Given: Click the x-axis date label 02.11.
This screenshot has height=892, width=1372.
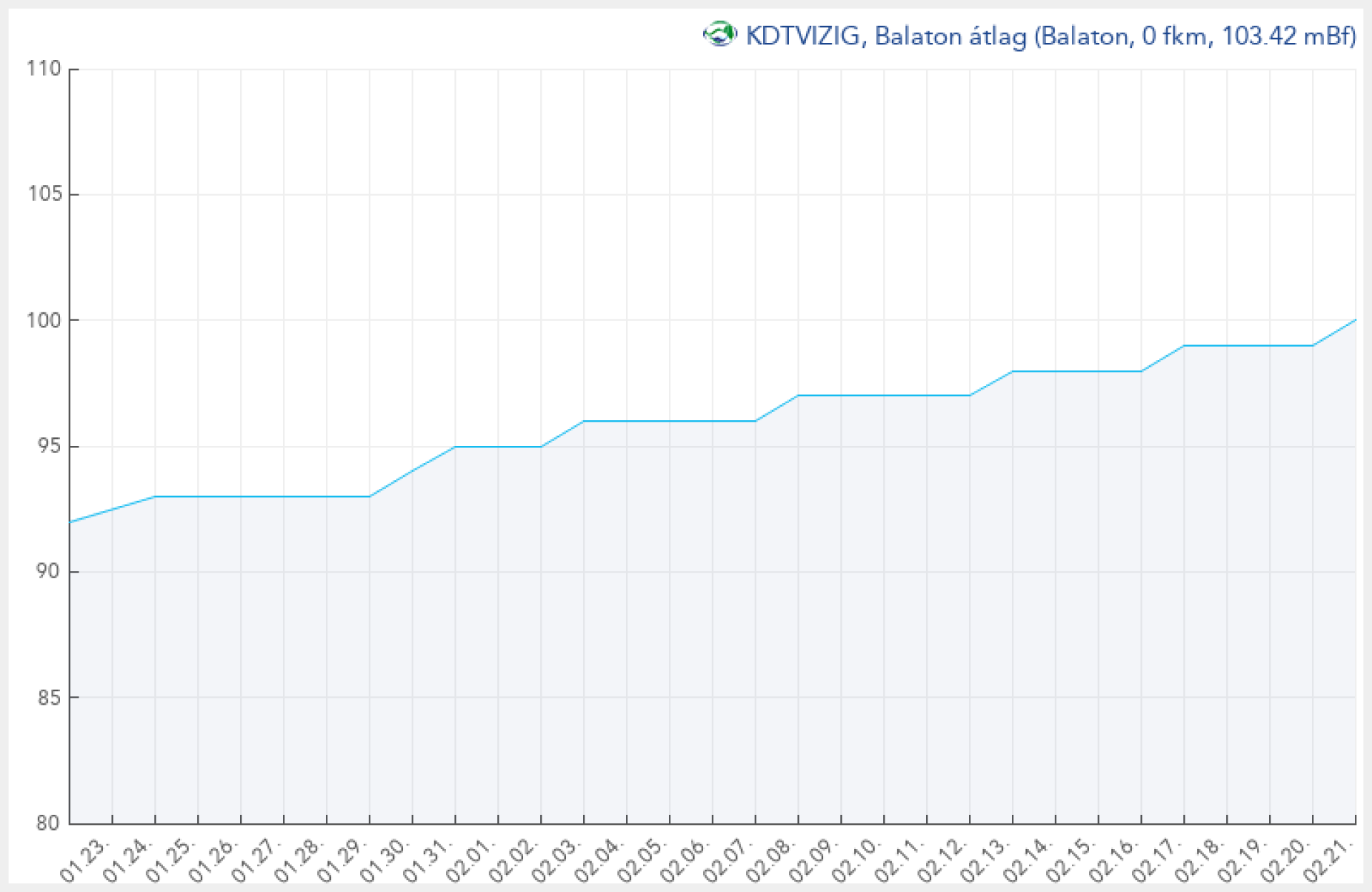Looking at the screenshot, I should 899,861.
